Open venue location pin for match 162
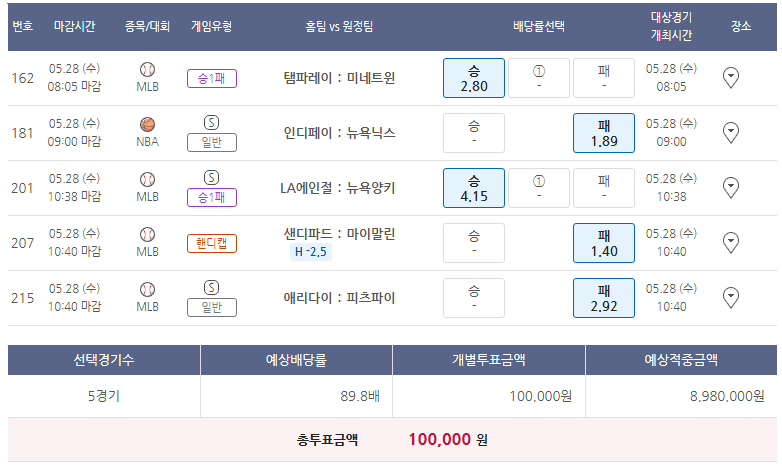782x465 pixels. [731, 78]
